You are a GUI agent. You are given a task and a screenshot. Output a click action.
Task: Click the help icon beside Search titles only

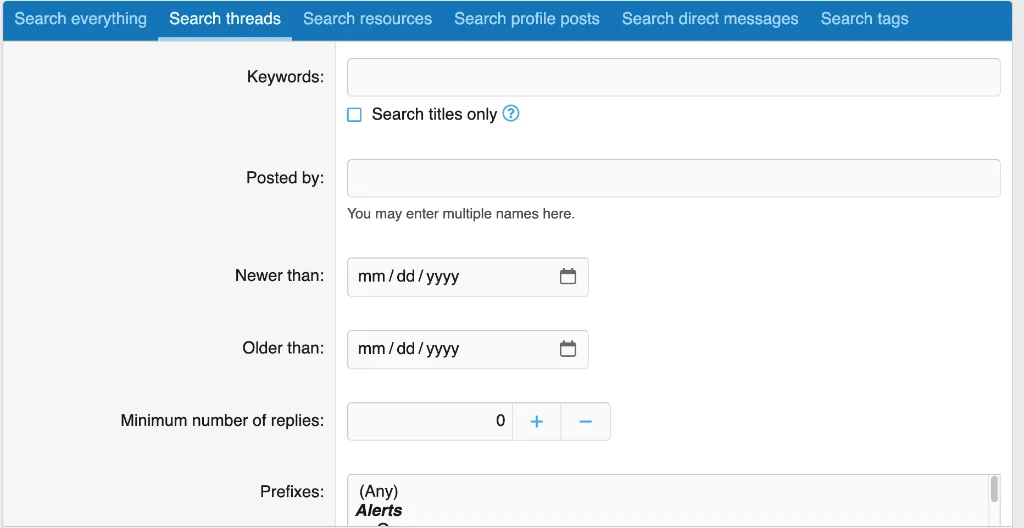pos(511,114)
